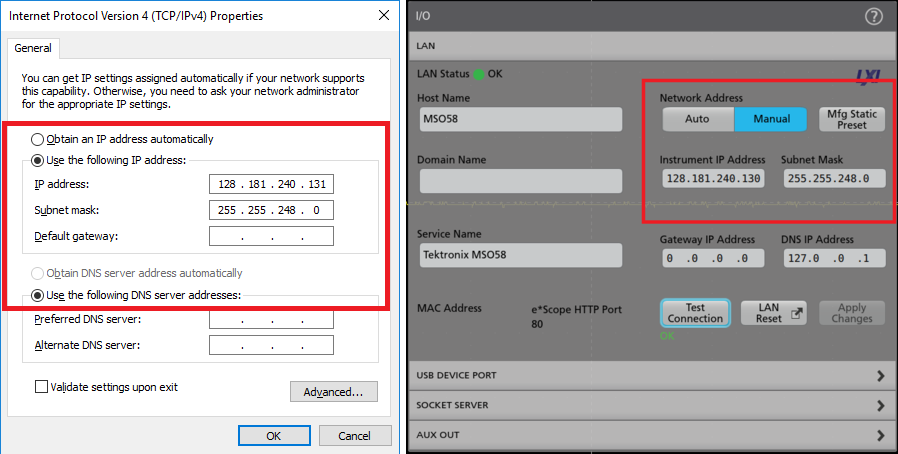Image resolution: width=898 pixels, height=454 pixels.
Task: Click the Advanced button
Action: [x=333, y=392]
